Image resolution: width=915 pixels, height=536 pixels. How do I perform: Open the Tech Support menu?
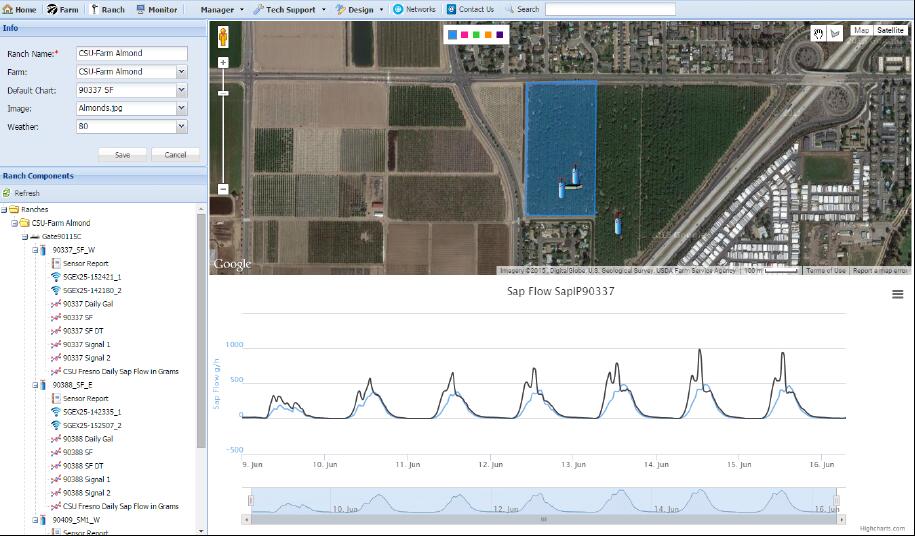click(x=289, y=9)
